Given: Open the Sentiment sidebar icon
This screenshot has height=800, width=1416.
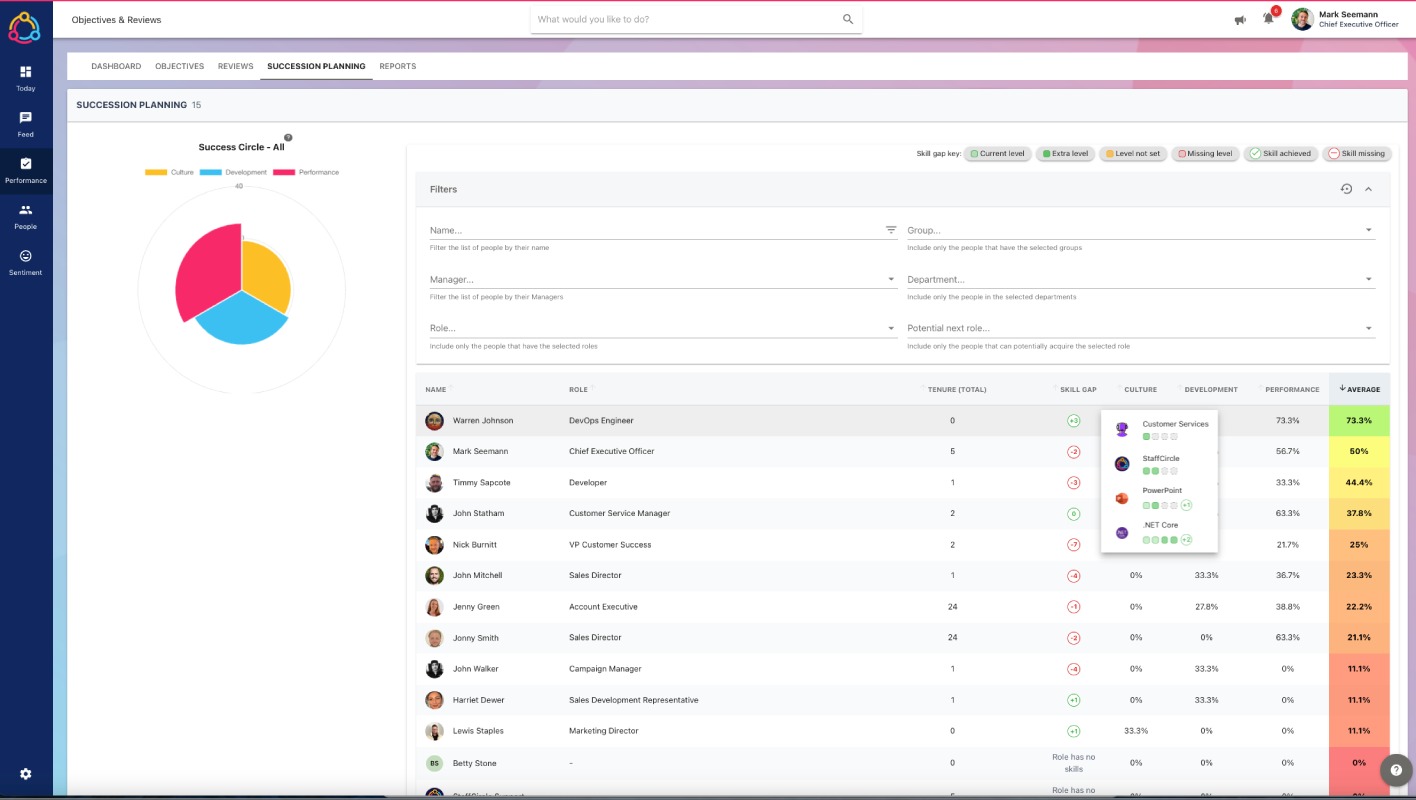Looking at the screenshot, I should click(26, 262).
